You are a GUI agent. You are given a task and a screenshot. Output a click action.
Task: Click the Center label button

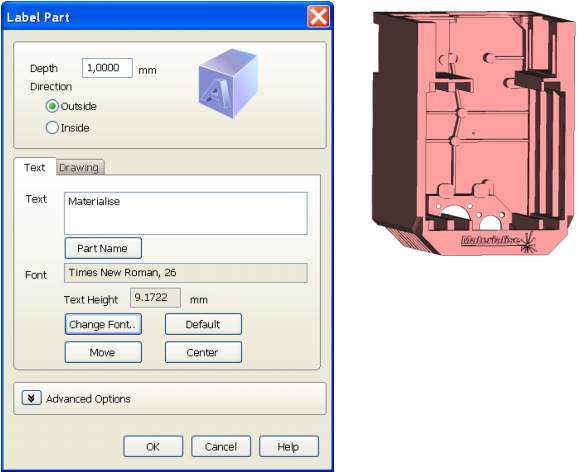[203, 352]
